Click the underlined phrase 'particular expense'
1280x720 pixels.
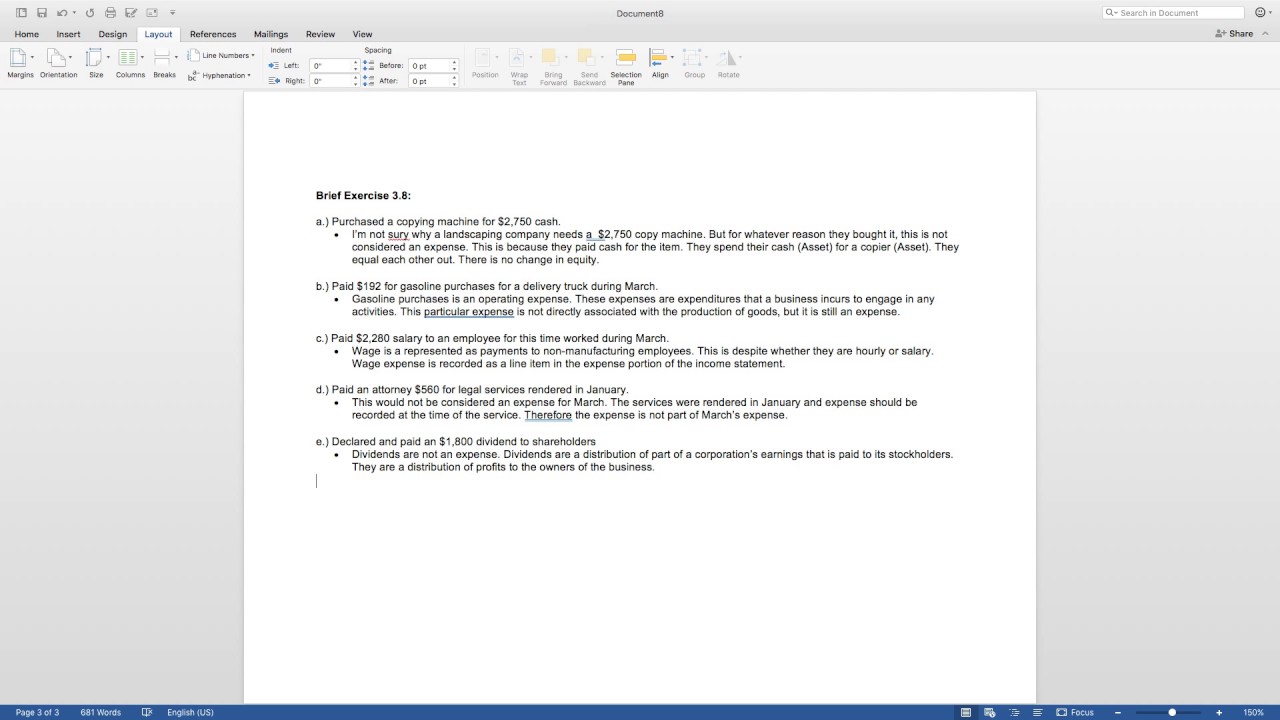click(469, 312)
